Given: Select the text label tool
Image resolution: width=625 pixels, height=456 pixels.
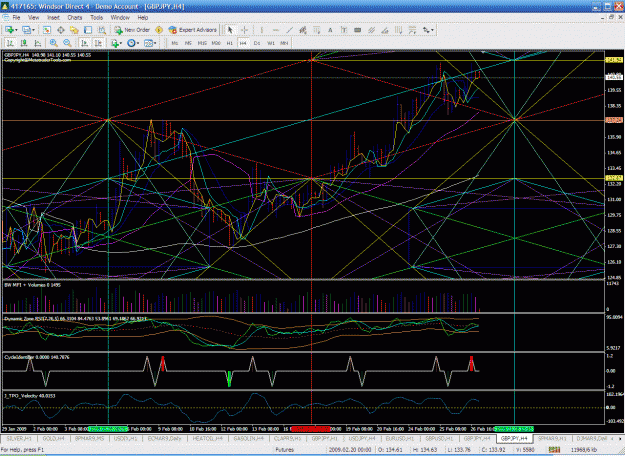Looking at the screenshot, I should pos(344,30).
